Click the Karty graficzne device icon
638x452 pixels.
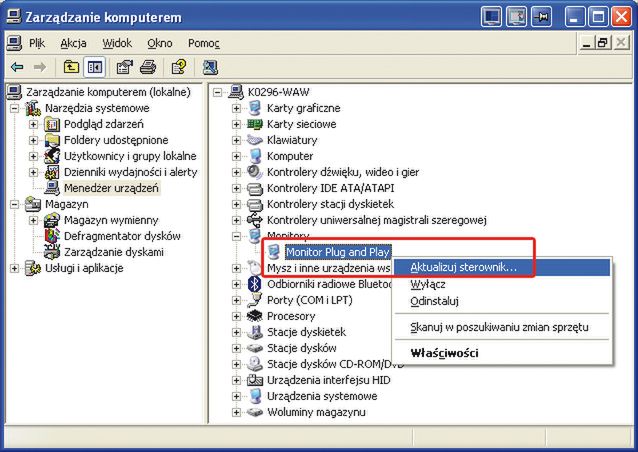point(255,108)
